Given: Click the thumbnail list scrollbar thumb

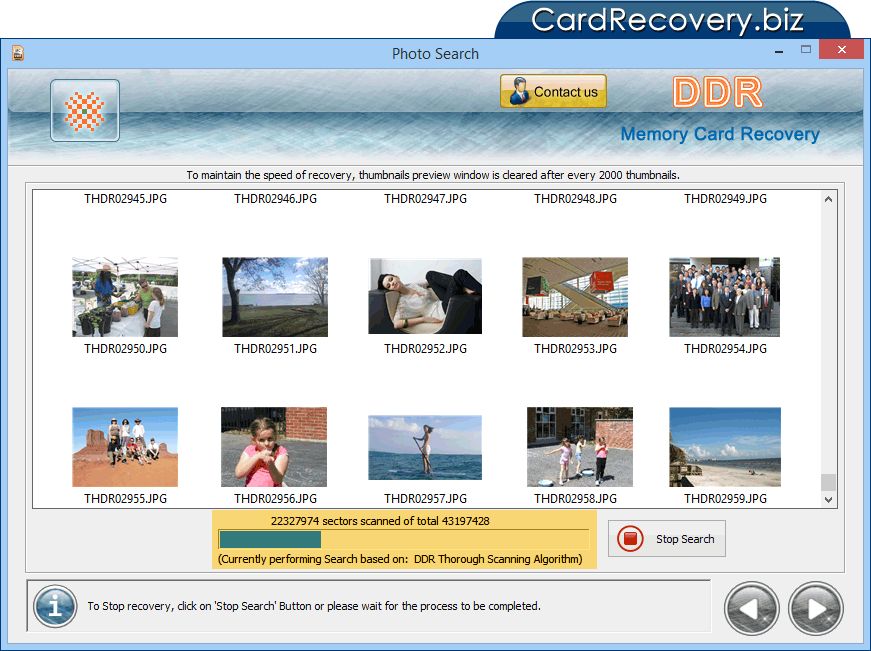Looking at the screenshot, I should coord(828,482).
